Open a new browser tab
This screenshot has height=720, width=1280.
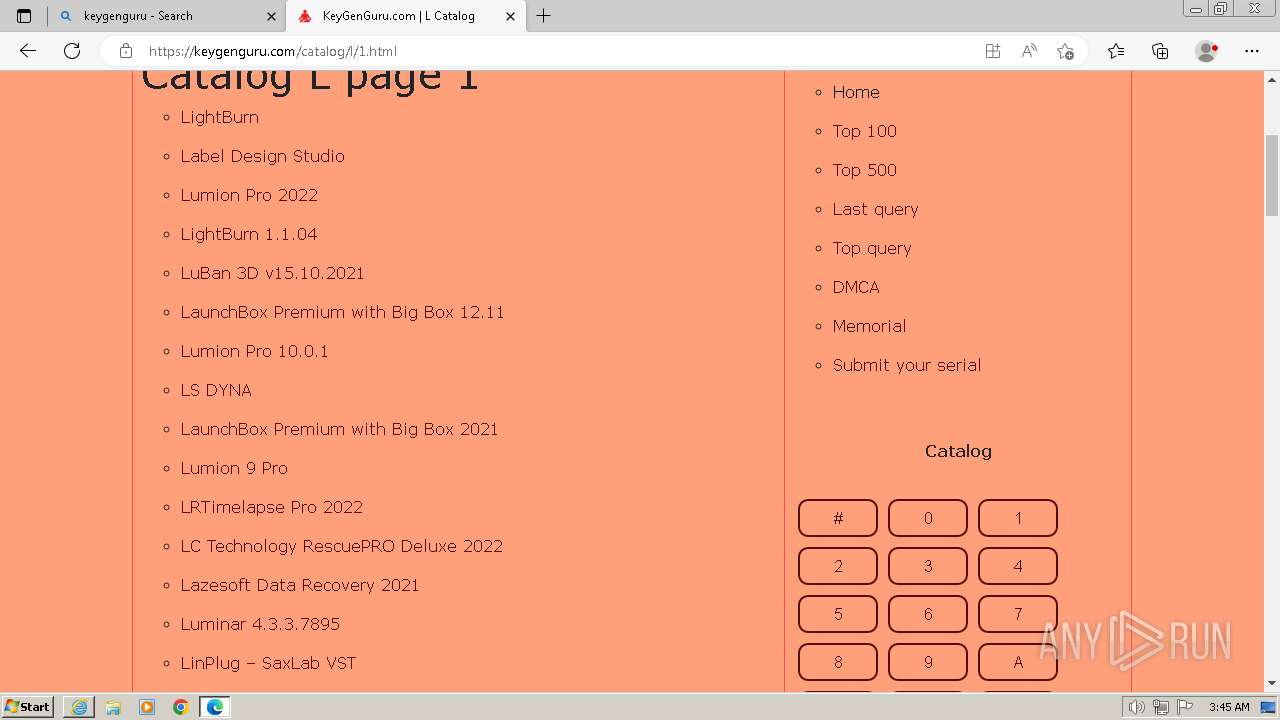544,16
